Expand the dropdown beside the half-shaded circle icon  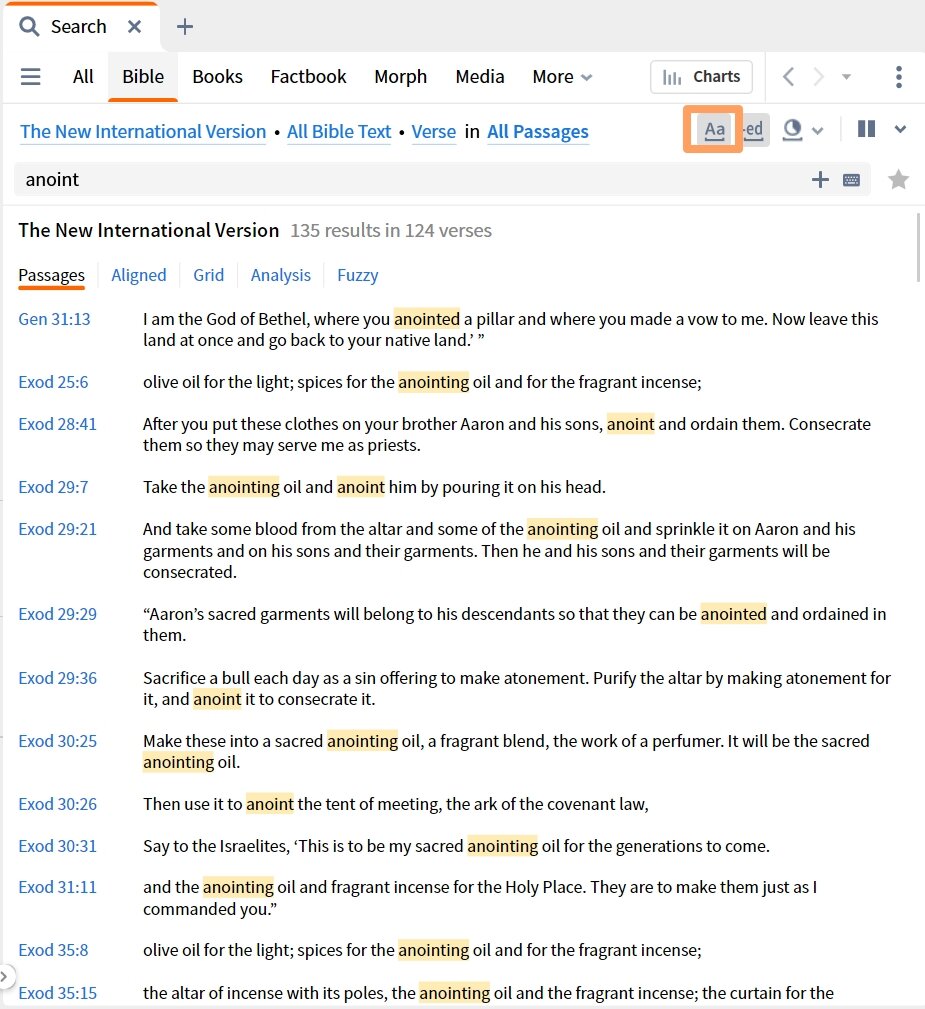click(818, 131)
